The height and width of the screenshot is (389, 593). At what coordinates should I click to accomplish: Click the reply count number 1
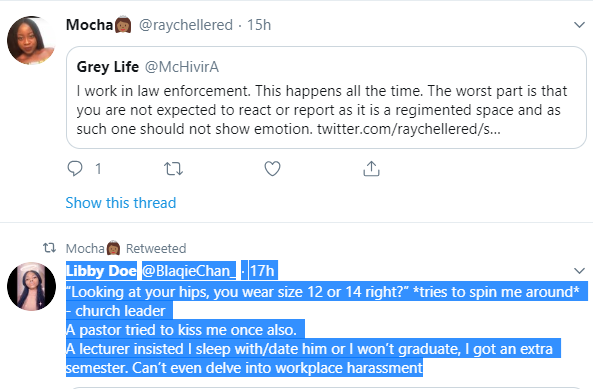click(98, 169)
